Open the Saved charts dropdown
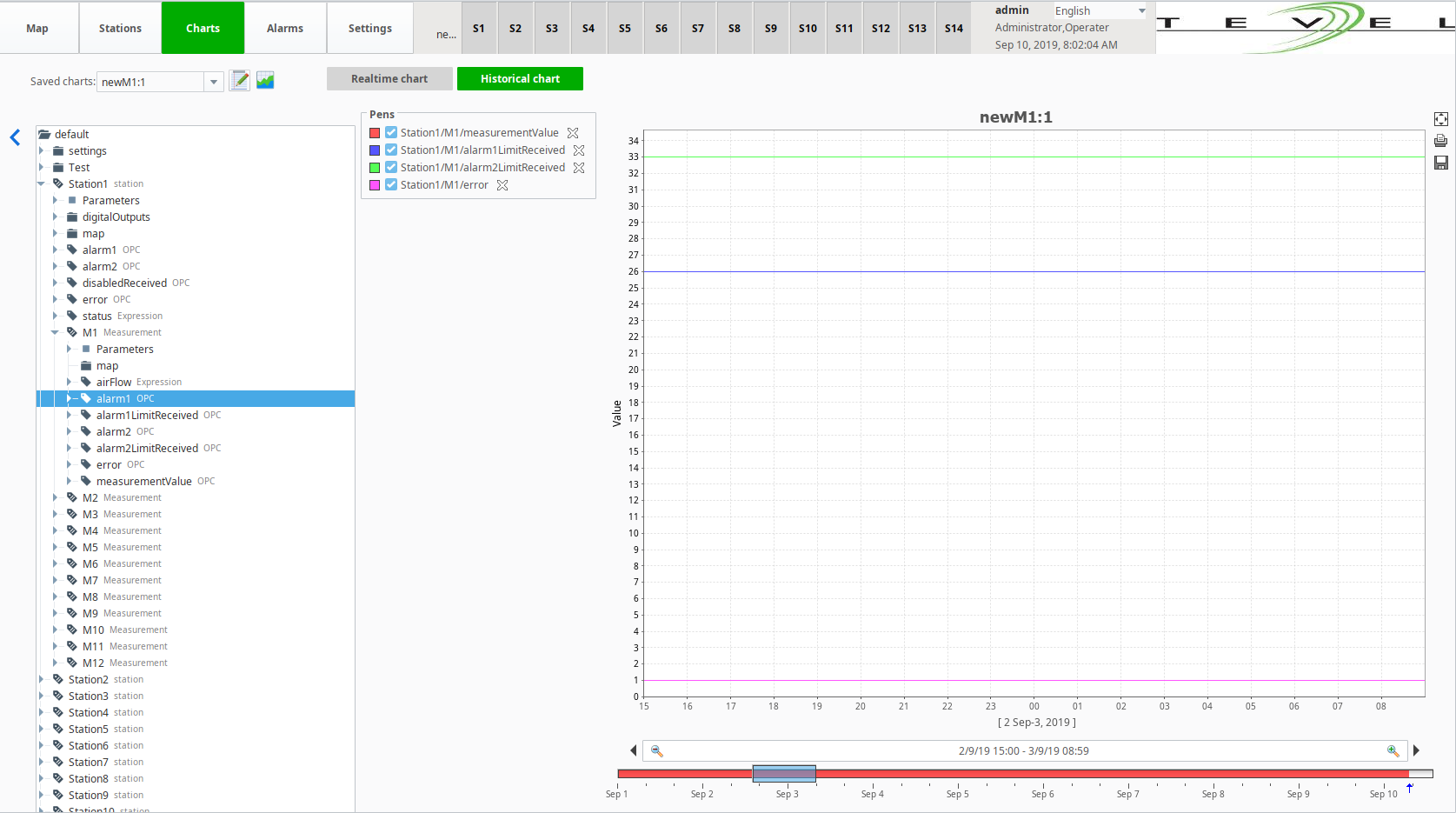Image resolution: width=1456 pixels, height=813 pixels. (x=214, y=82)
